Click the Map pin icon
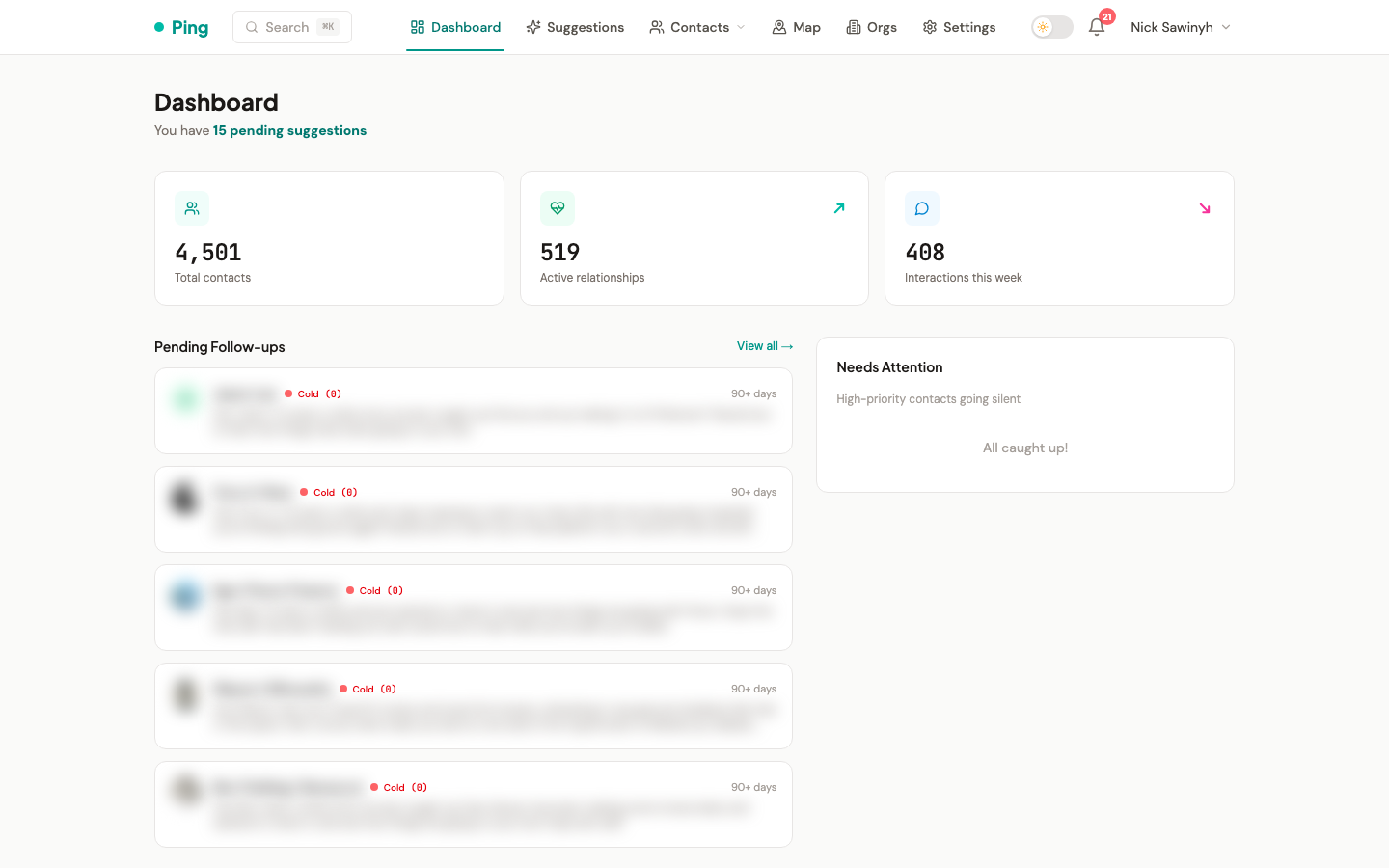The width and height of the screenshot is (1389, 868). pyautogui.click(x=779, y=27)
